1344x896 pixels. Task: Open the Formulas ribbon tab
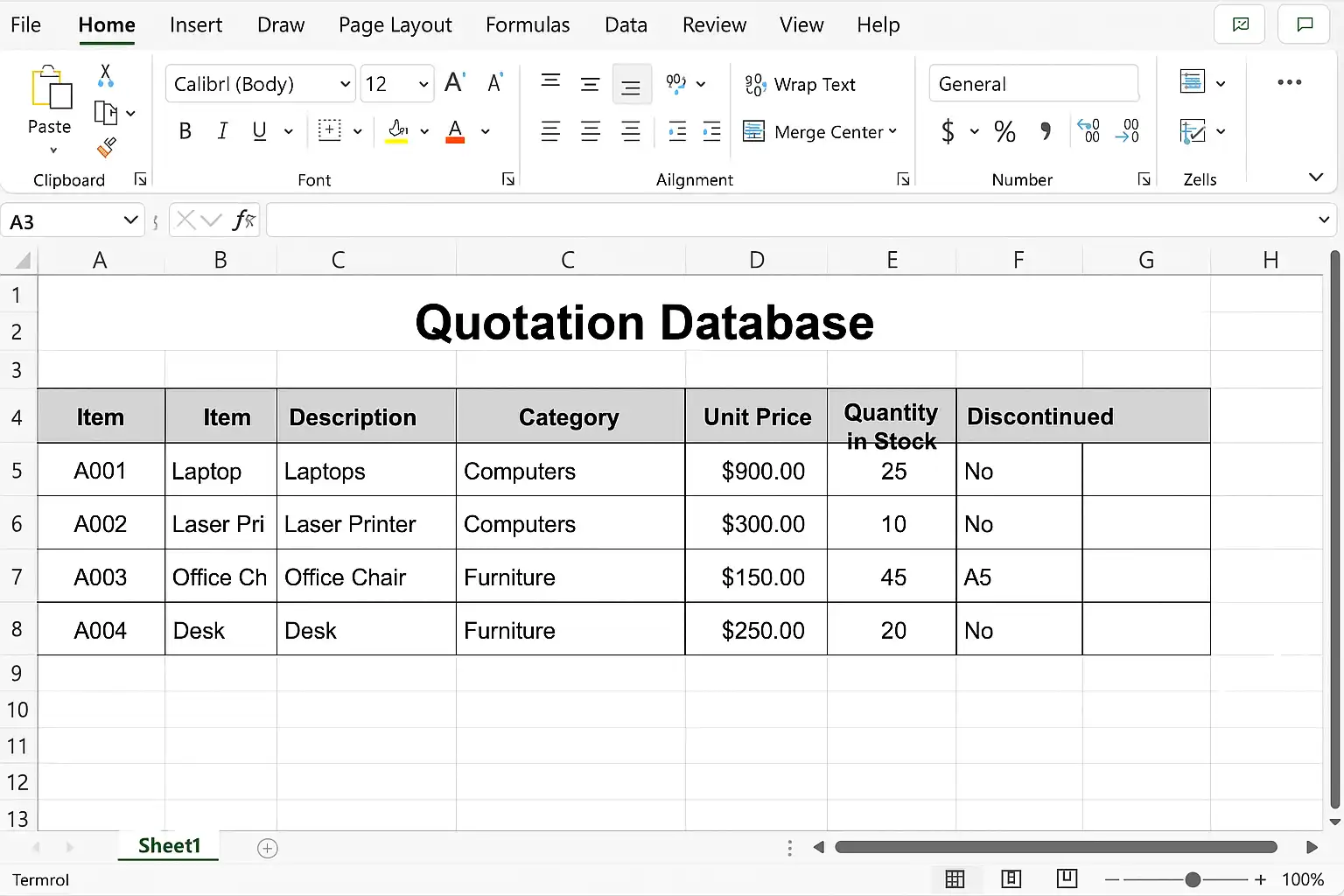(528, 24)
